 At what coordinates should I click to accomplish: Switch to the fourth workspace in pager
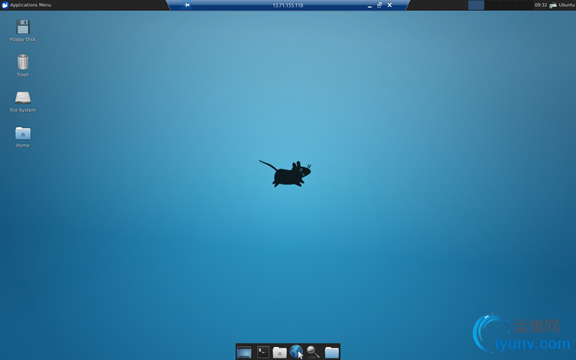[x=525, y=5]
